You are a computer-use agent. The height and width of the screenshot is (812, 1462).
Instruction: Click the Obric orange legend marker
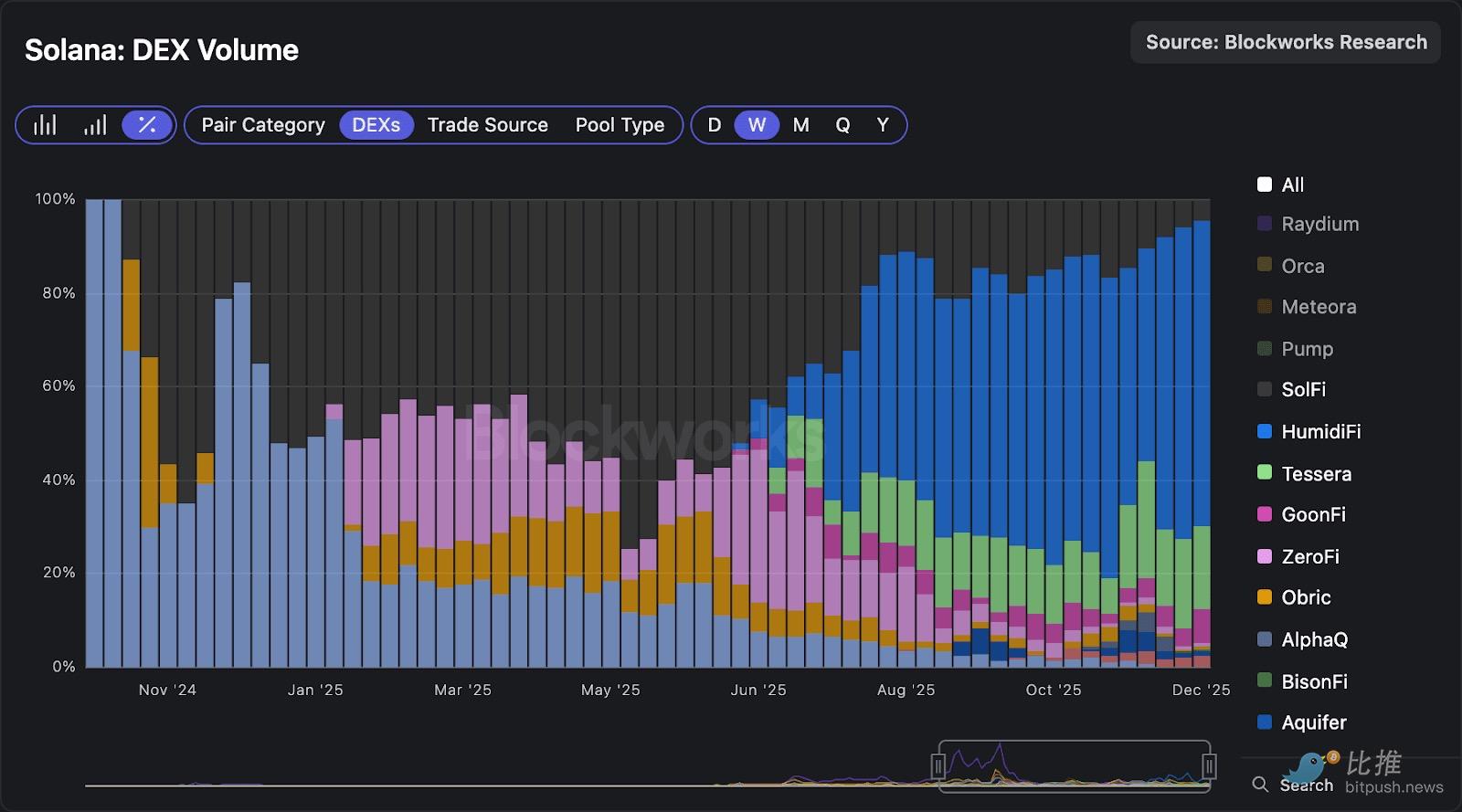(x=1265, y=597)
